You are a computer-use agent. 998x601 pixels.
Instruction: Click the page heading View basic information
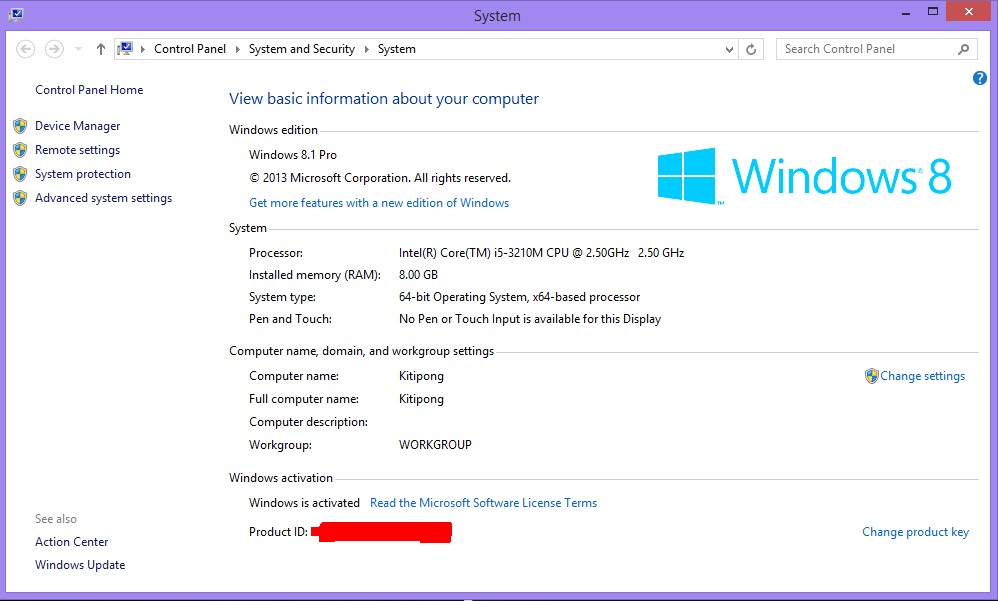pos(384,99)
